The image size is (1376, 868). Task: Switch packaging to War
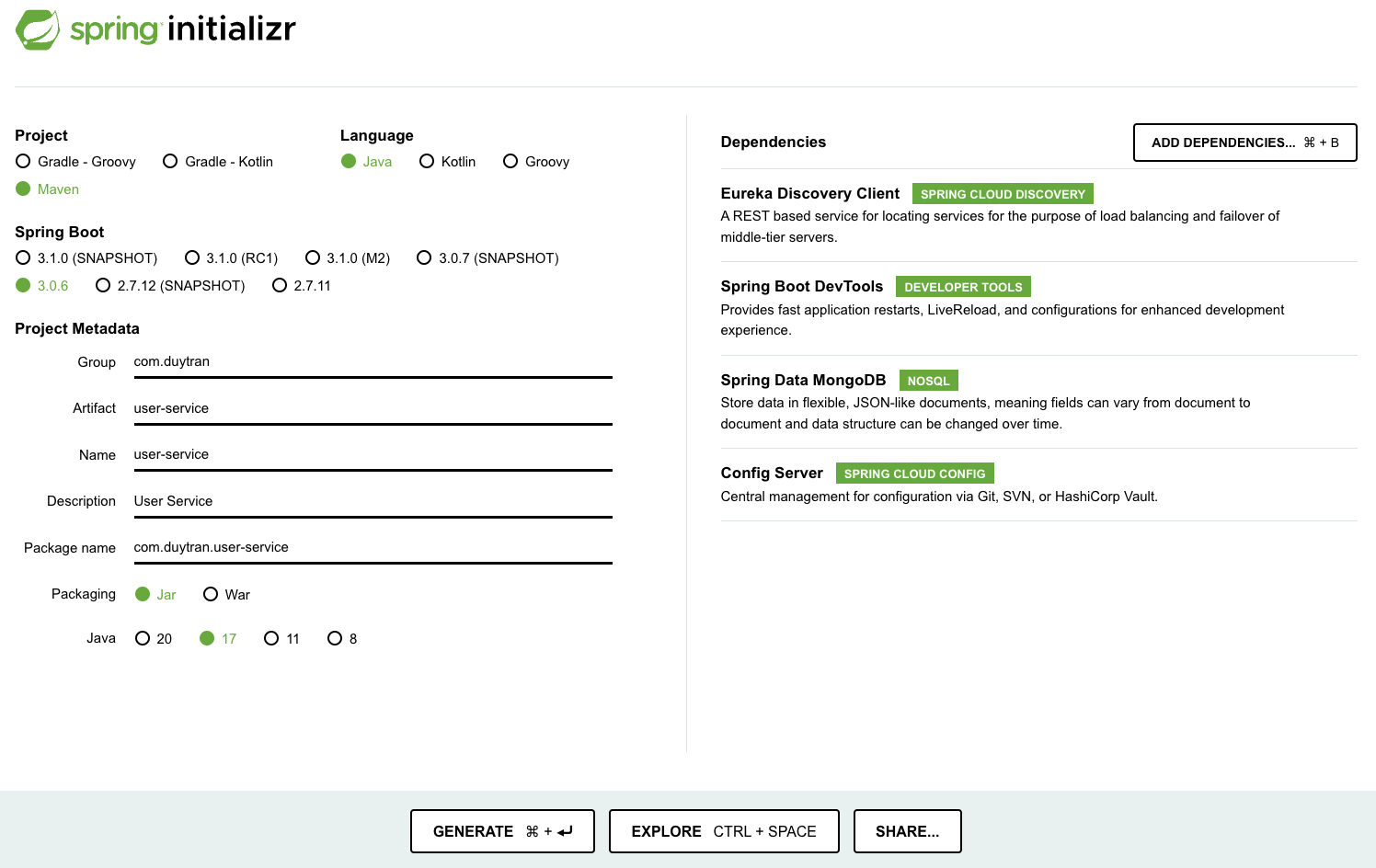212,595
